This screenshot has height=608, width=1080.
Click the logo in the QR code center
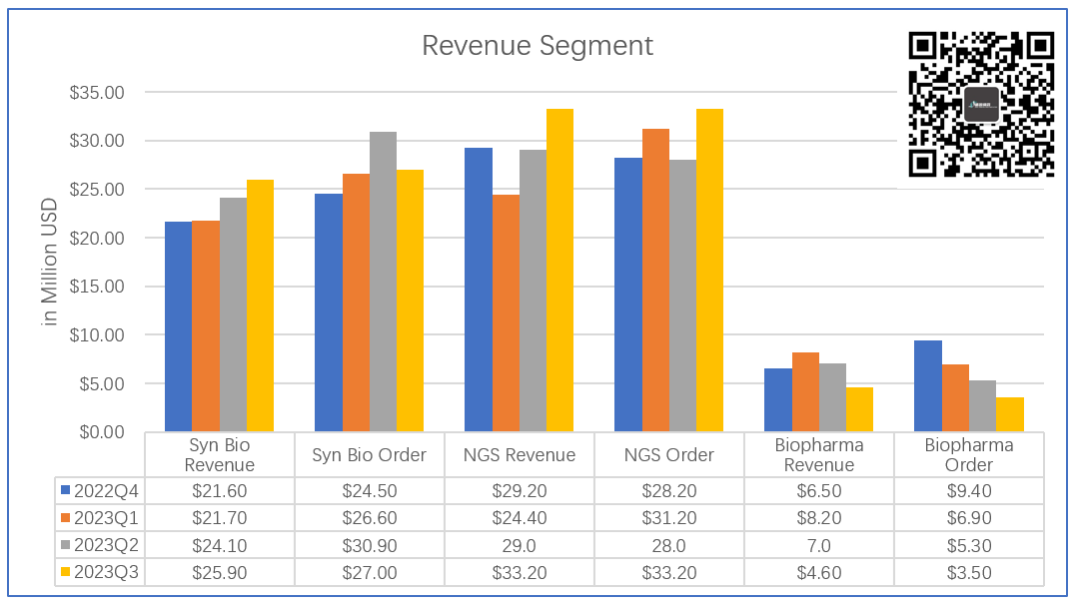(981, 104)
